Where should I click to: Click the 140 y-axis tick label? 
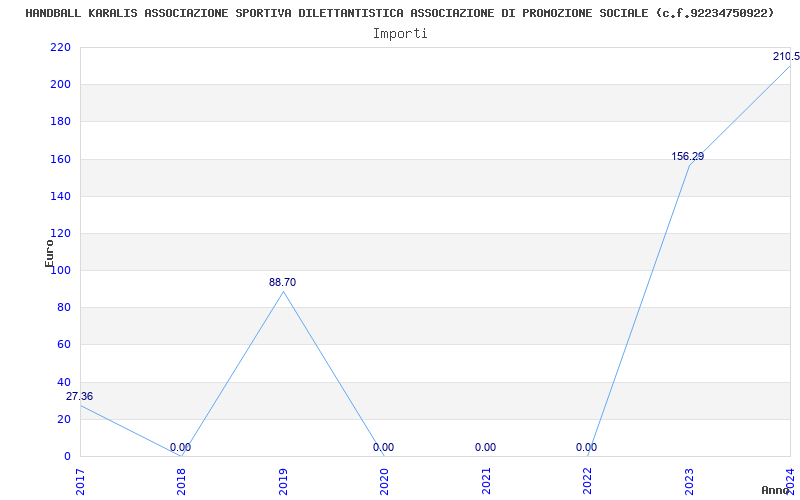[60, 196]
